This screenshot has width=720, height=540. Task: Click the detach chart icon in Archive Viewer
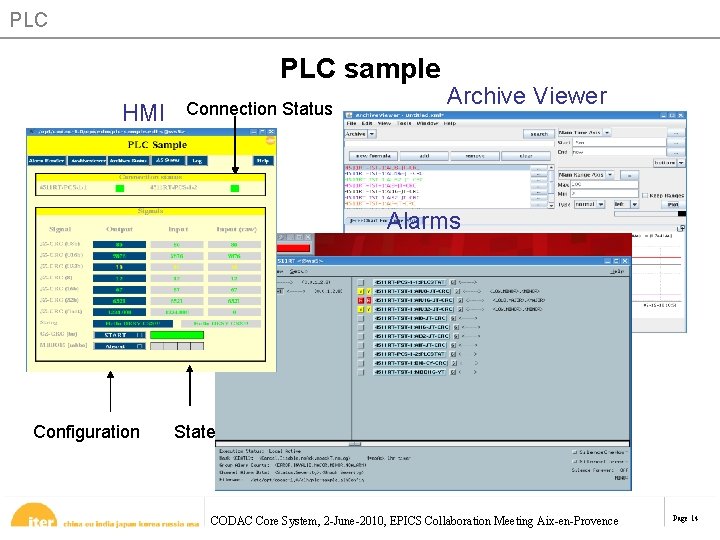pos(681,228)
